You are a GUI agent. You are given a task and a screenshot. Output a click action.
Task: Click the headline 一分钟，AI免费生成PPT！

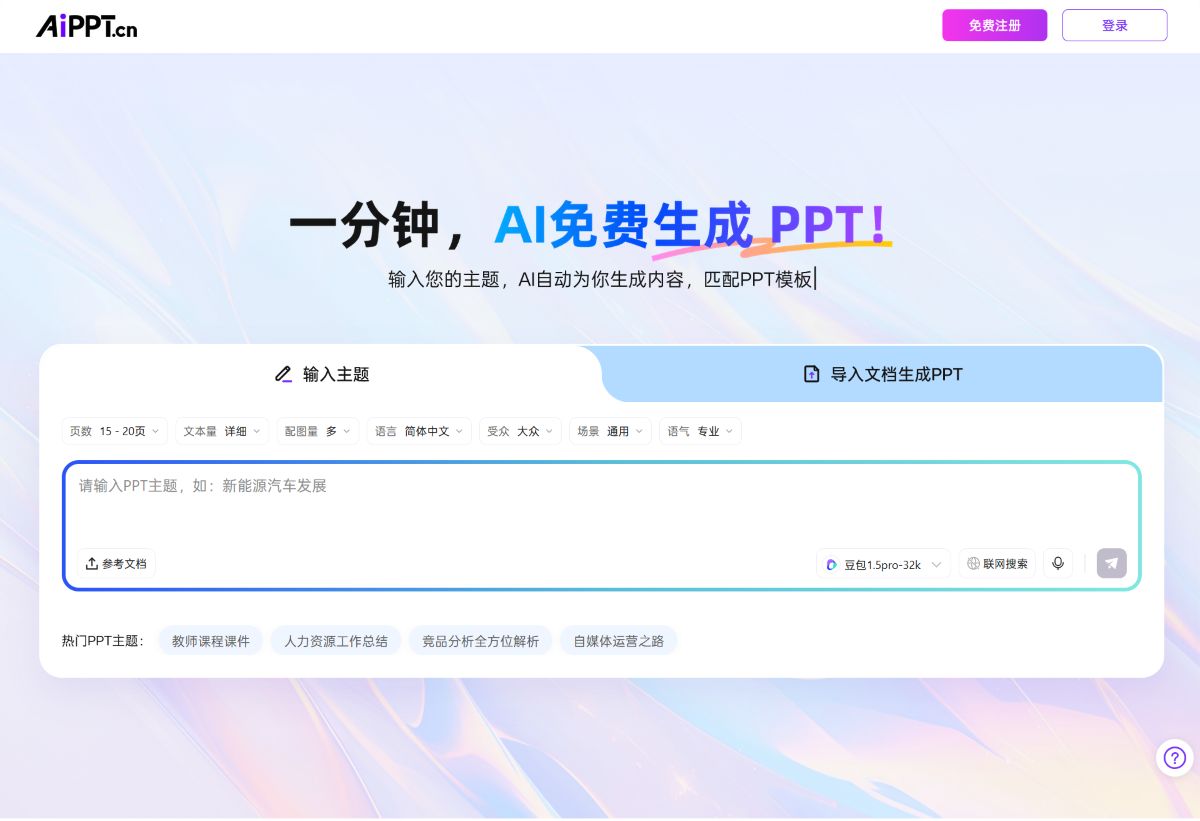tap(589, 226)
